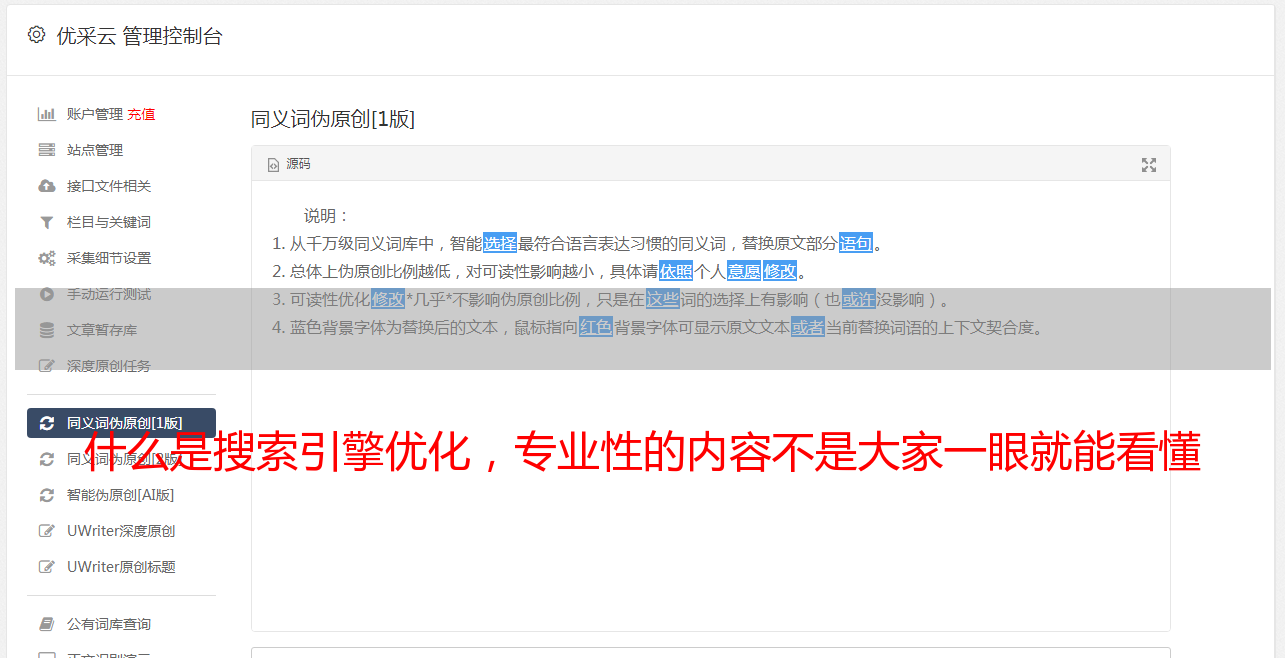Open 智能伪原创[AI版] menu item
The width and height of the screenshot is (1285, 658).
point(121,495)
